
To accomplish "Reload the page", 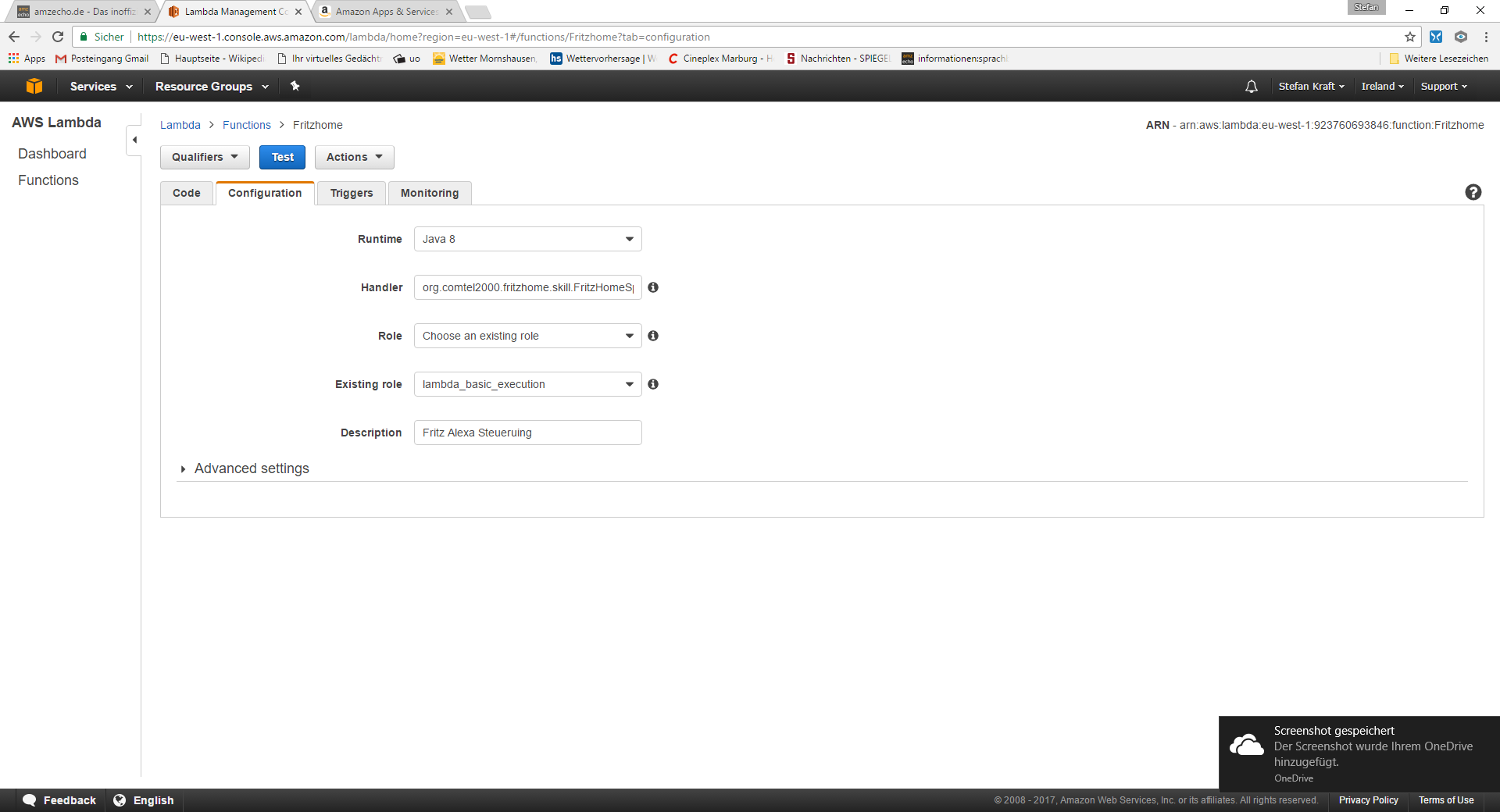I will [58, 37].
